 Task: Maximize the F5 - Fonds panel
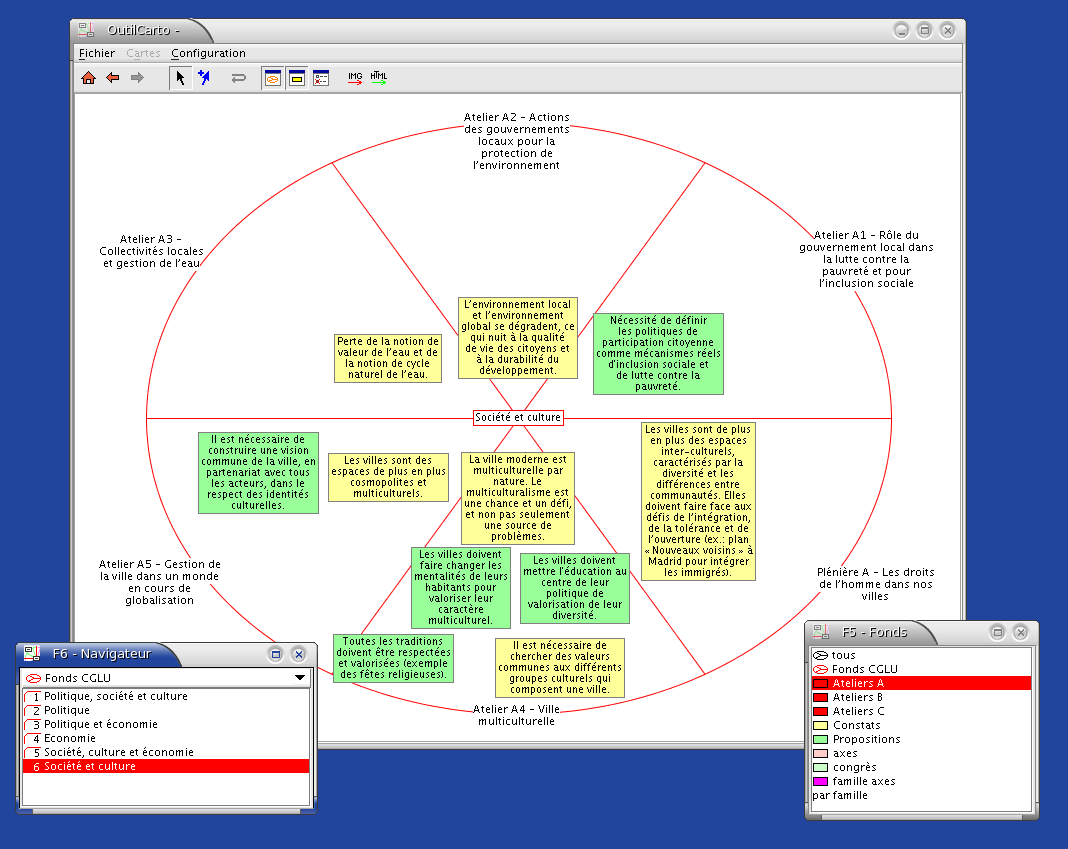997,632
